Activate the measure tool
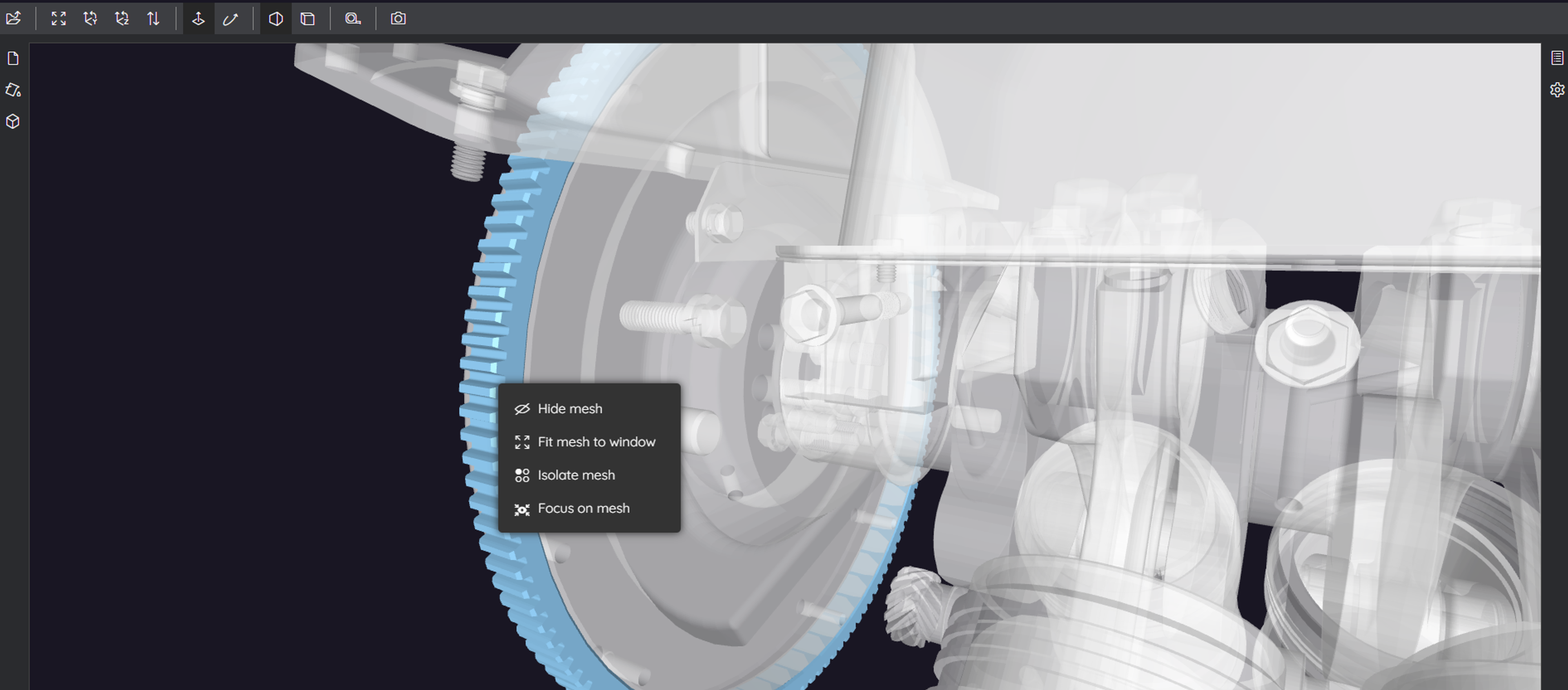This screenshot has height=690, width=1568. [x=353, y=18]
